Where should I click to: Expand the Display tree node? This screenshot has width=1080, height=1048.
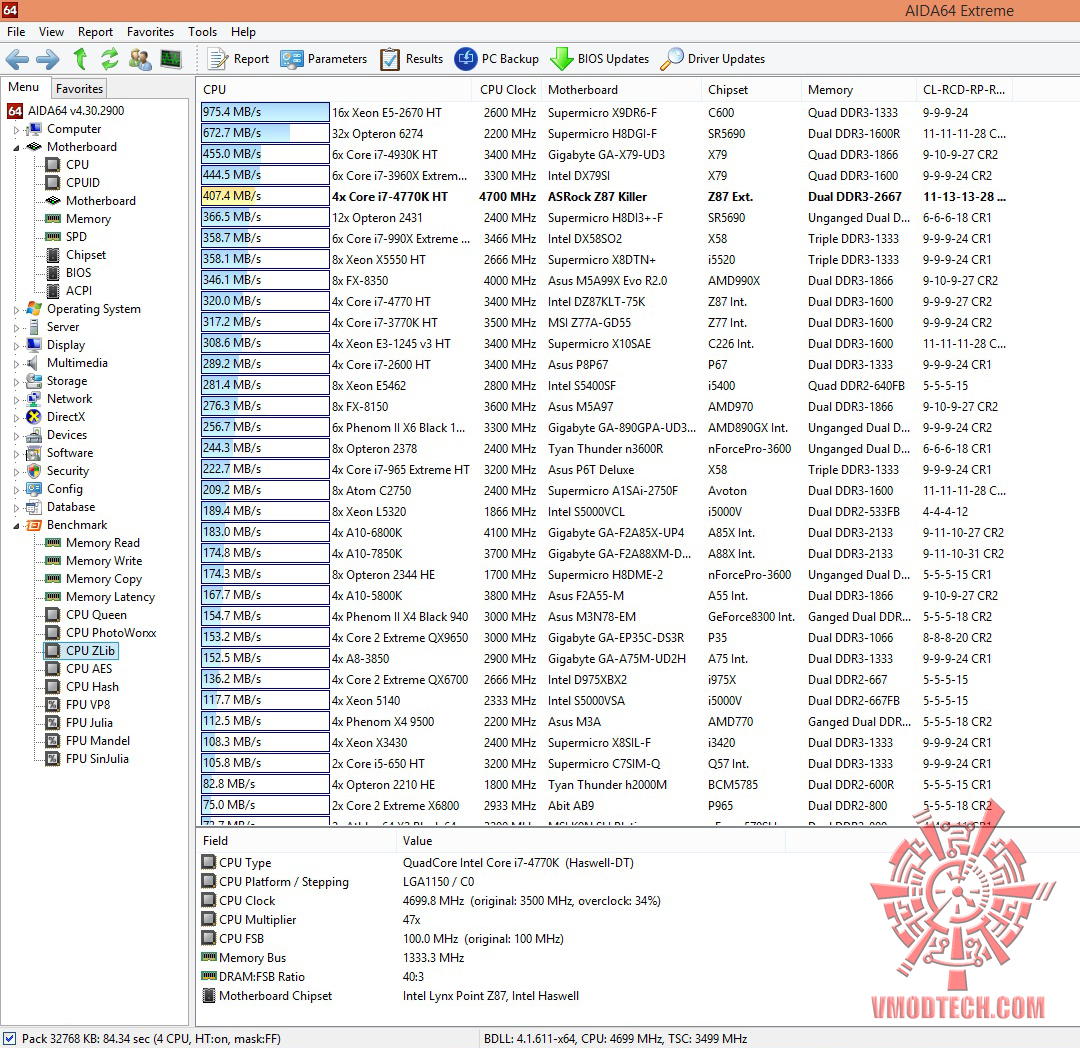pos(17,346)
